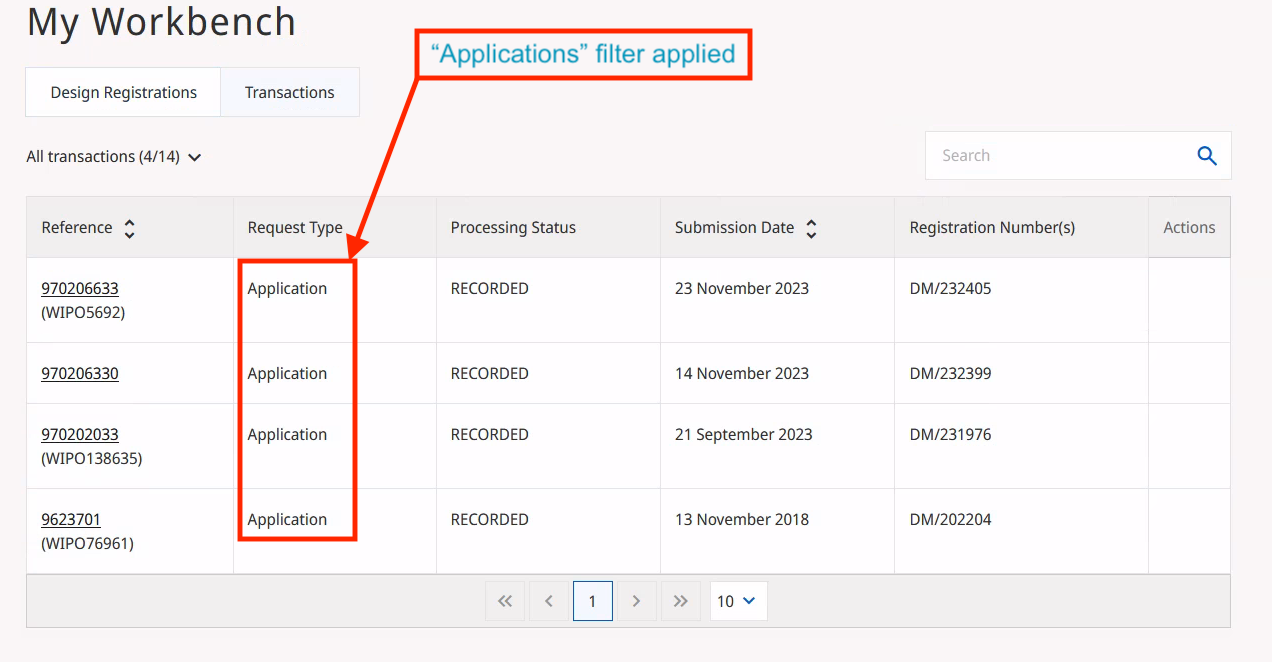Click the search magnifier icon
Image resolution: width=1272 pixels, height=662 pixels.
pyautogui.click(x=1207, y=156)
